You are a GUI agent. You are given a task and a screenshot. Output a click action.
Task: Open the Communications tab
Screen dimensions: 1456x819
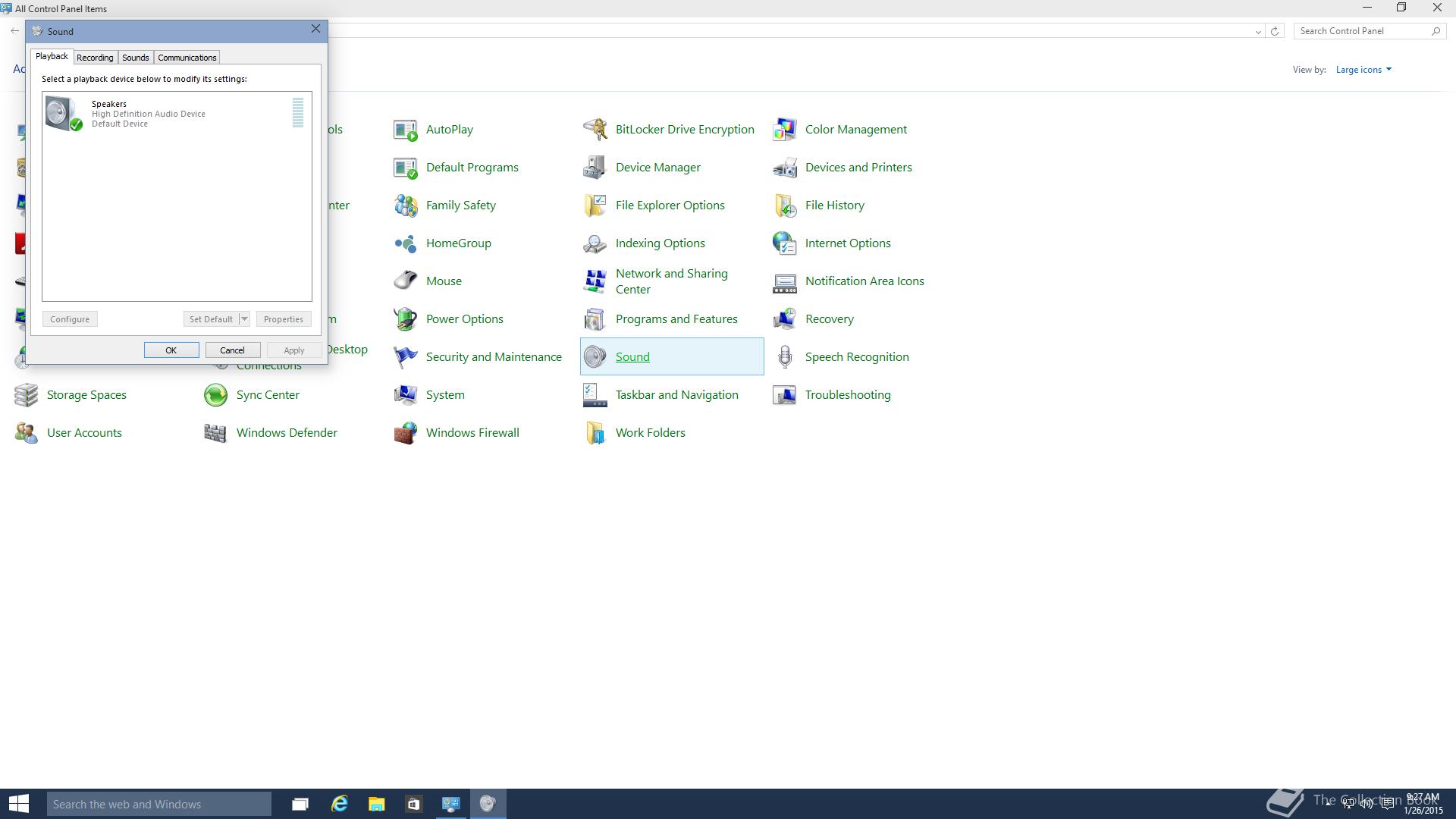click(x=187, y=58)
